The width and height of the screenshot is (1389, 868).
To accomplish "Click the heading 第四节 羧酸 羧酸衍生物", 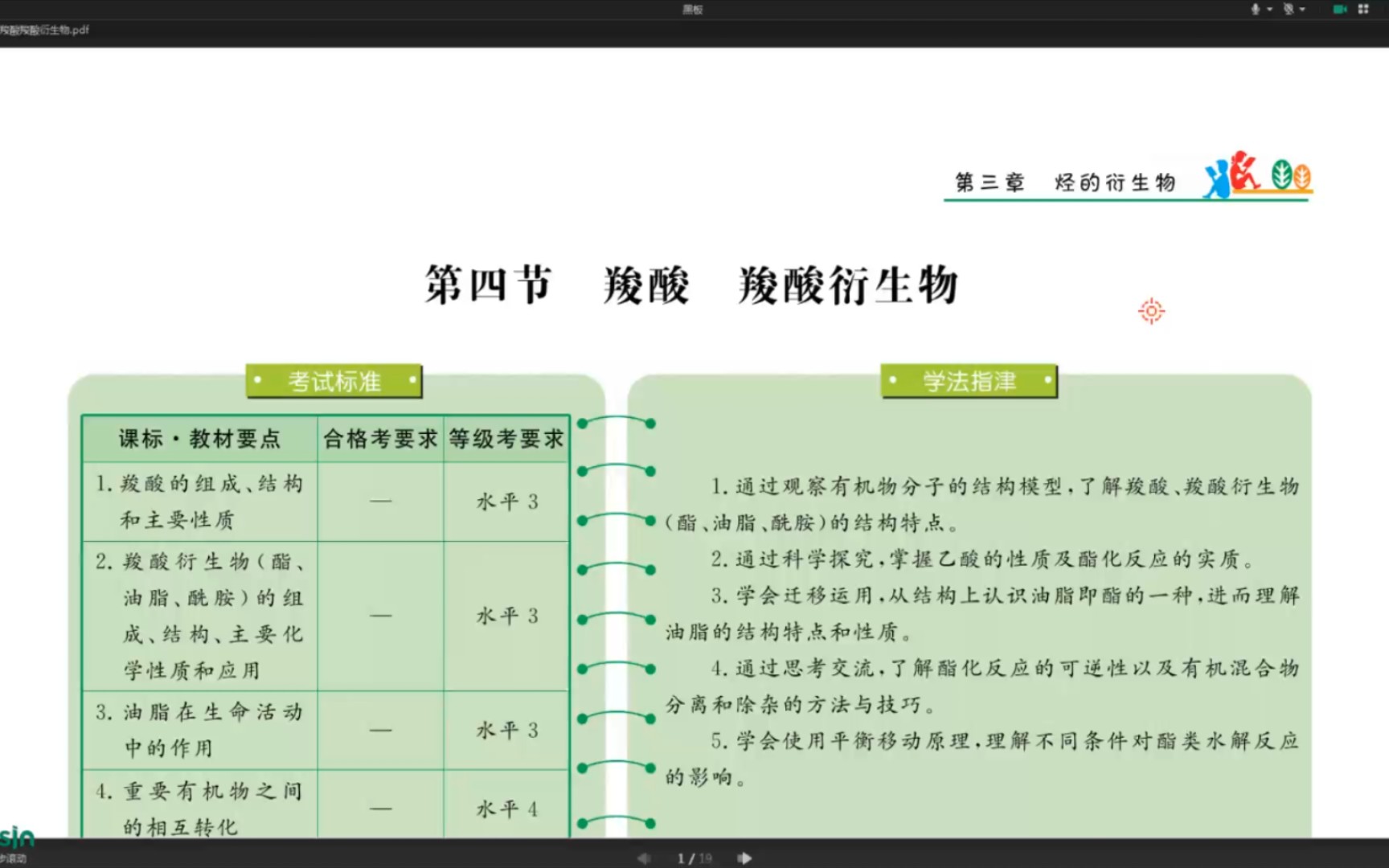I will 692,285.
